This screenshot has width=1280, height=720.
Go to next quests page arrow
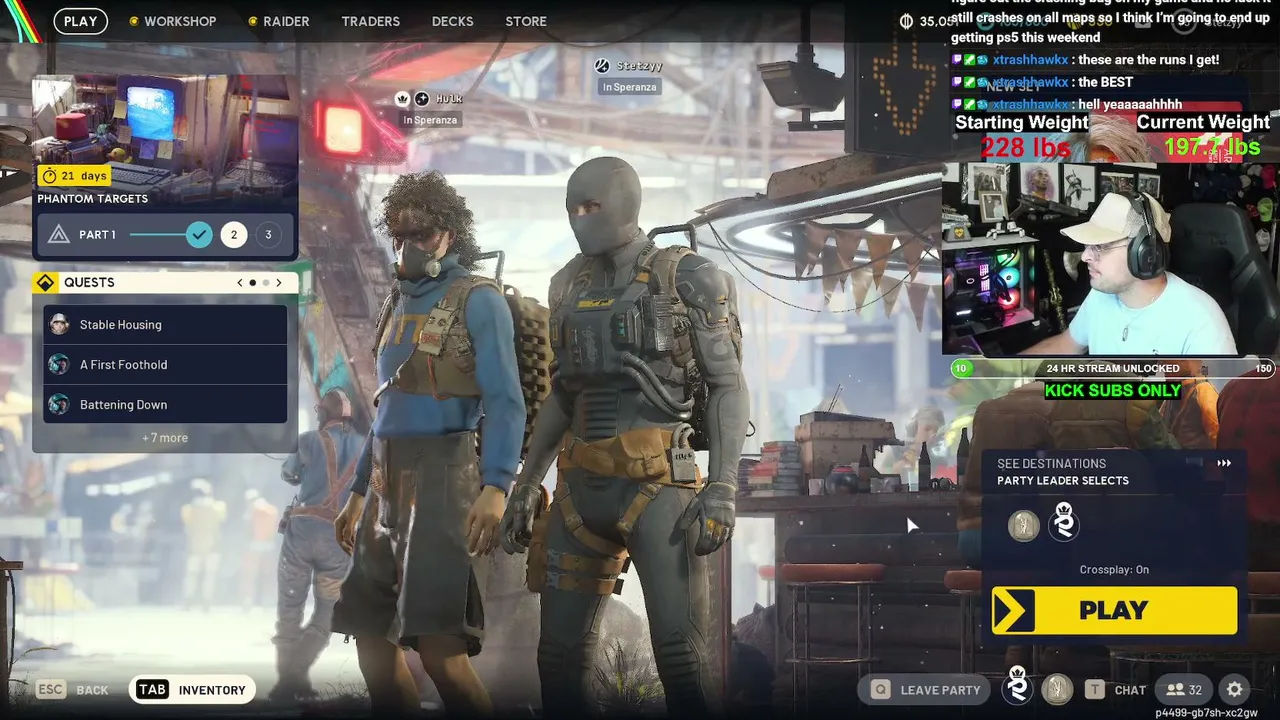coord(279,283)
